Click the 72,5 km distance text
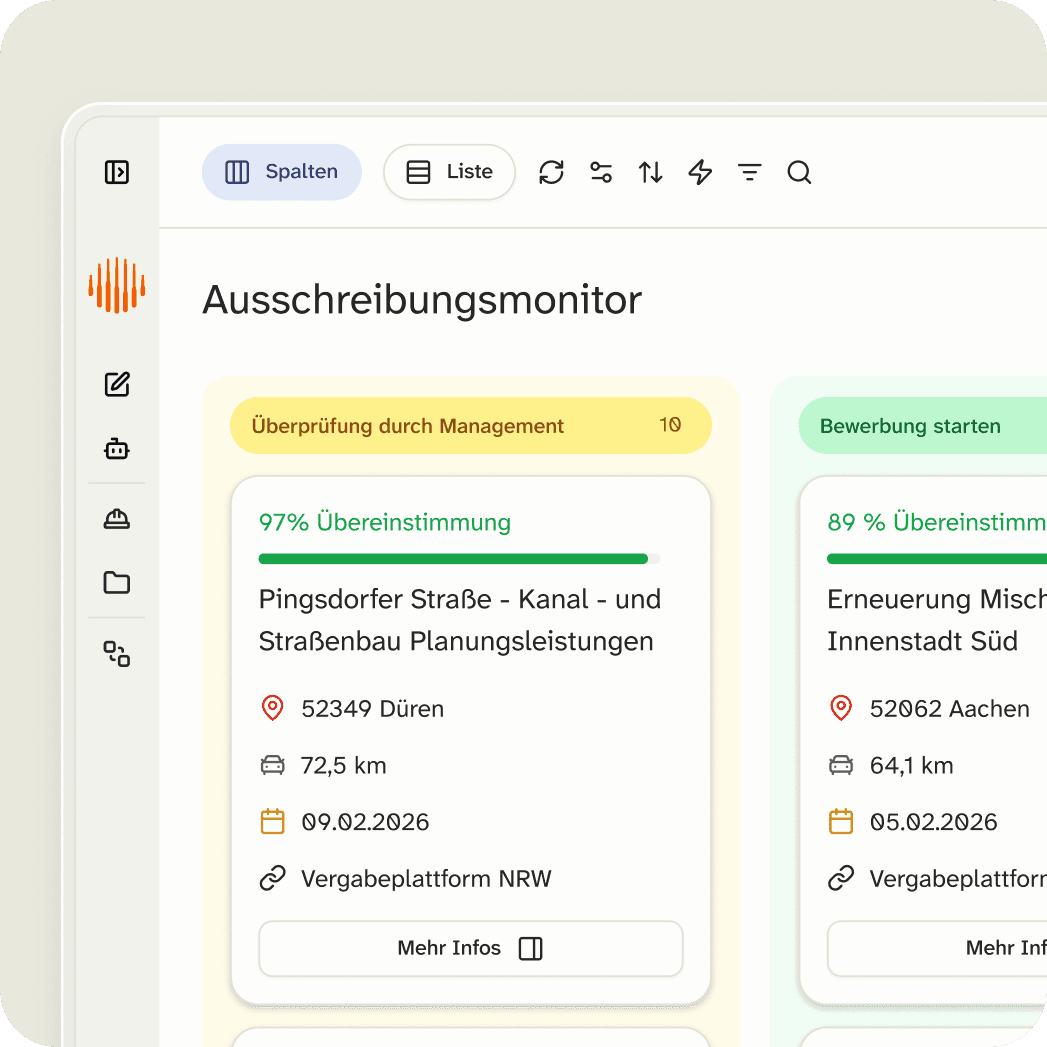The height and width of the screenshot is (1047, 1047). click(x=343, y=765)
